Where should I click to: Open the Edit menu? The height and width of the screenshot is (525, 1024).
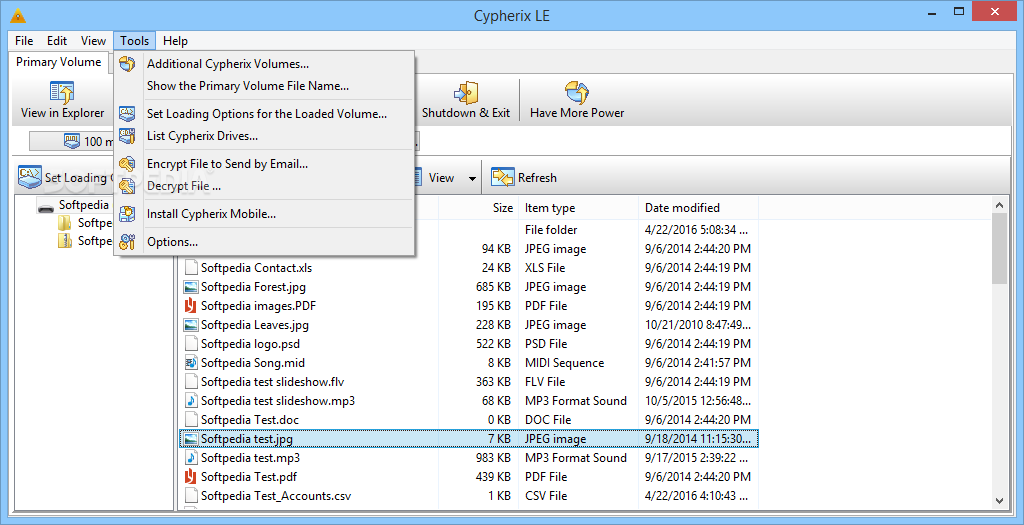[57, 40]
